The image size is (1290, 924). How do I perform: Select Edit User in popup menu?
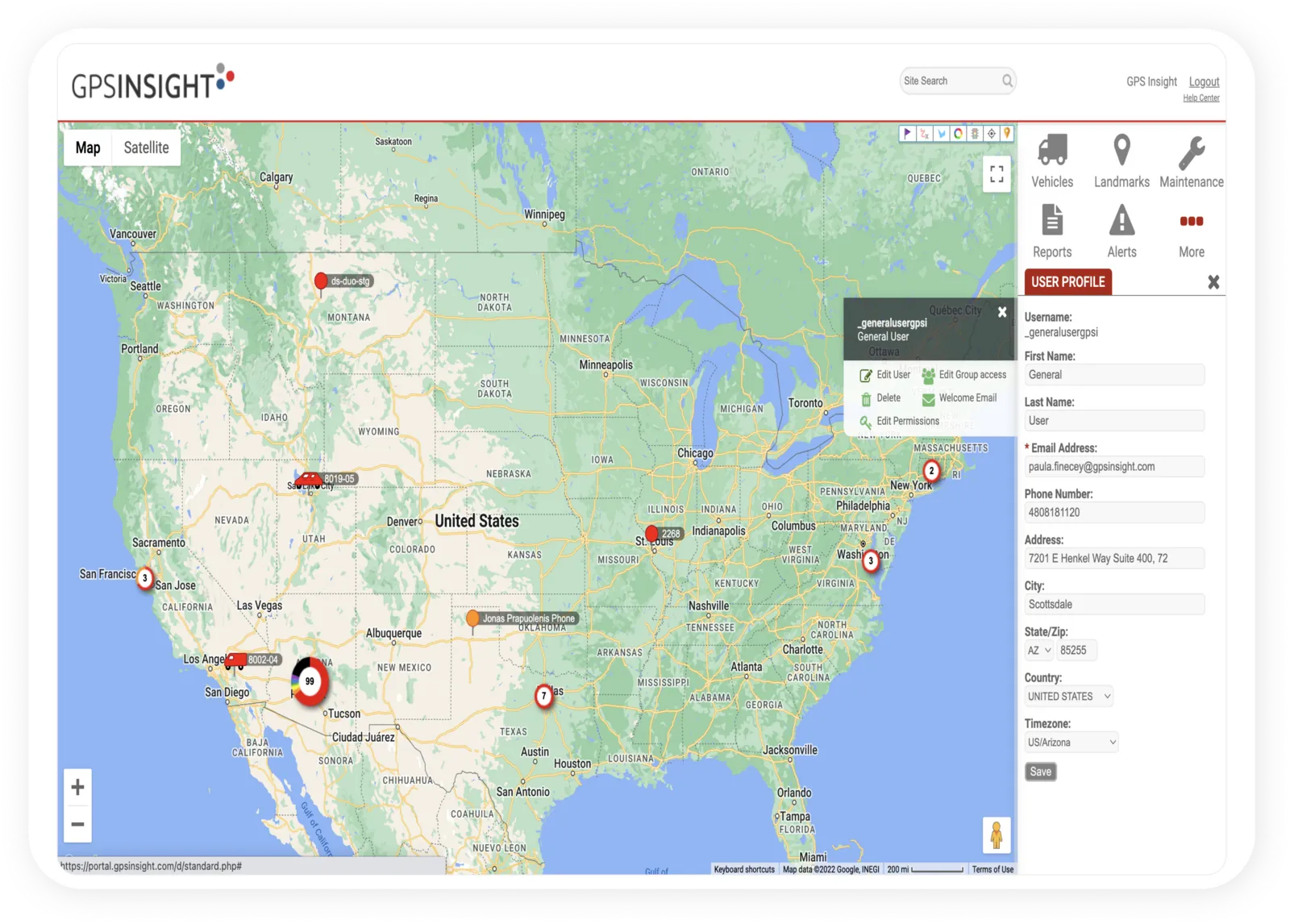click(885, 375)
